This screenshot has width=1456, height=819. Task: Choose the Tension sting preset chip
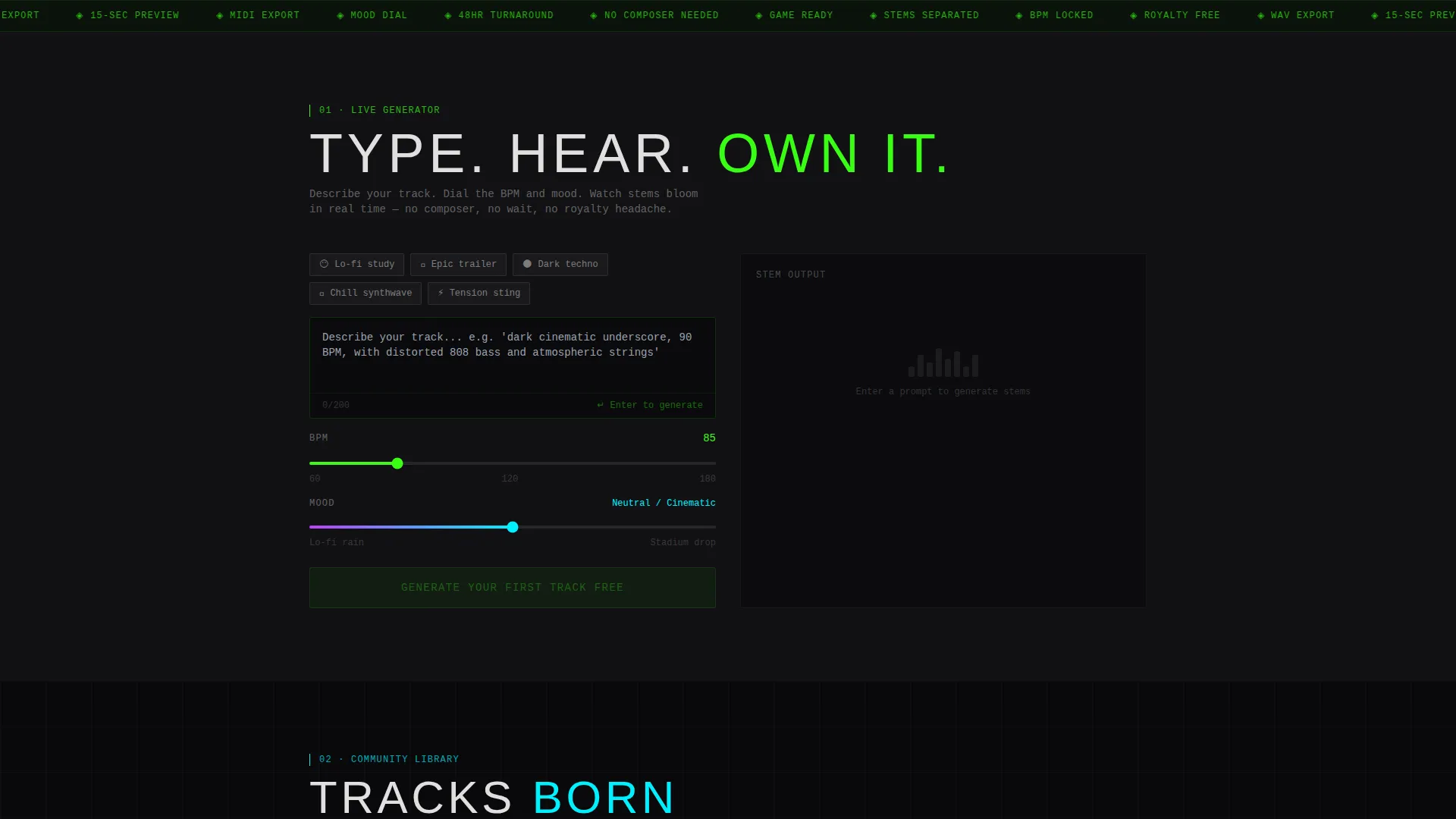pos(479,293)
